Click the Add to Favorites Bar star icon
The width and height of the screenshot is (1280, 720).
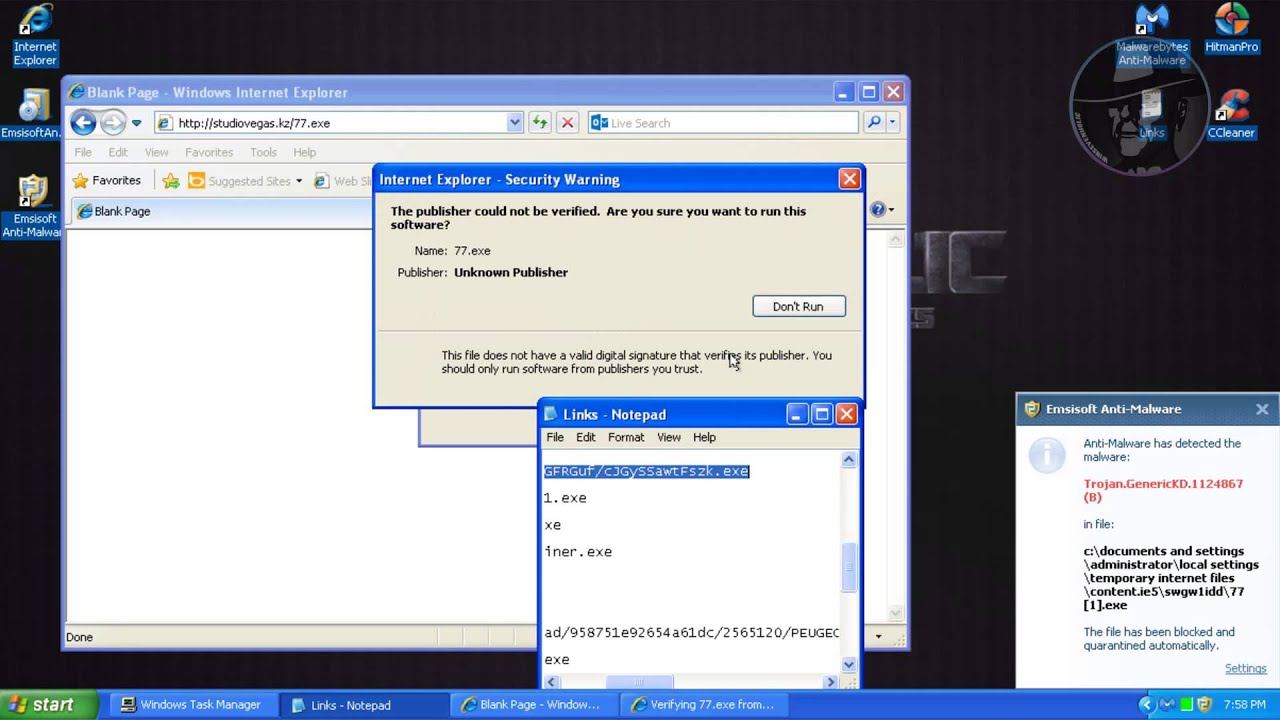(171, 181)
